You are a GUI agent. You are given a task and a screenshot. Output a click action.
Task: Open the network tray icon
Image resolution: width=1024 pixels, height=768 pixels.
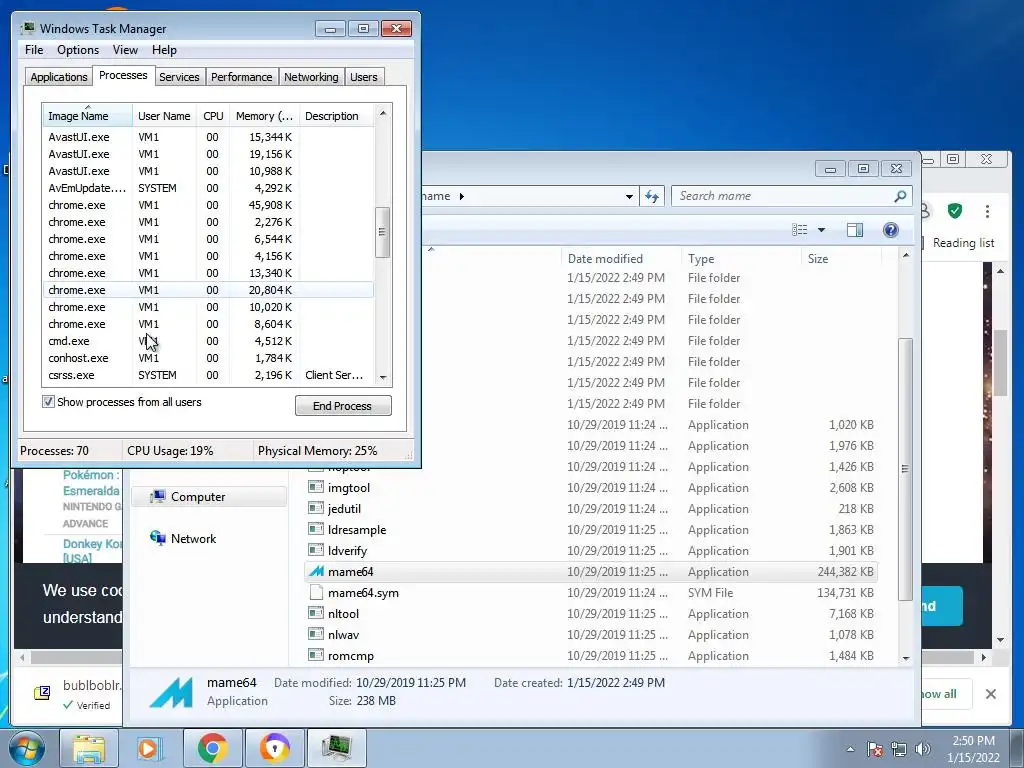pos(899,749)
